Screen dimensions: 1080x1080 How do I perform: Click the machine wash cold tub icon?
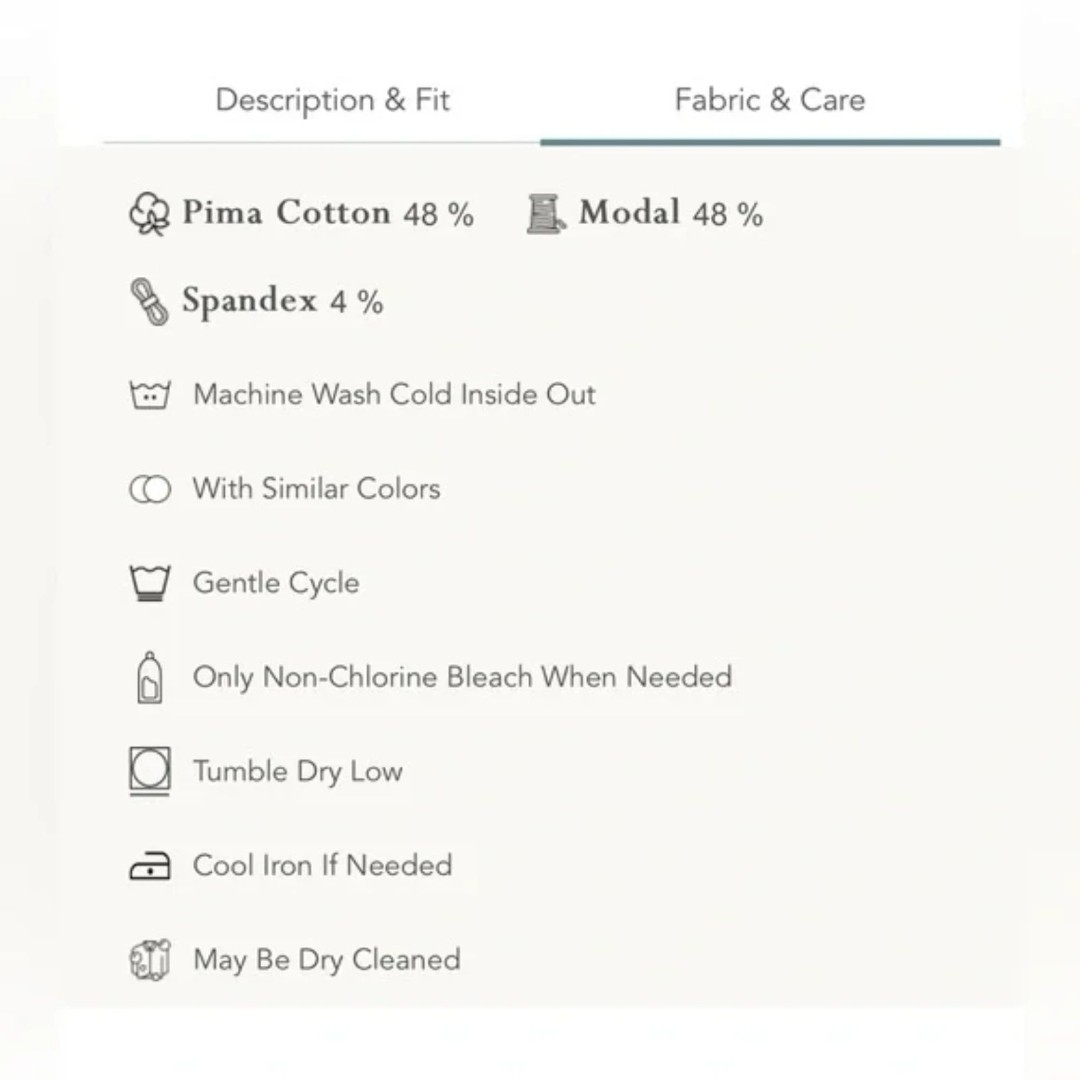150,395
